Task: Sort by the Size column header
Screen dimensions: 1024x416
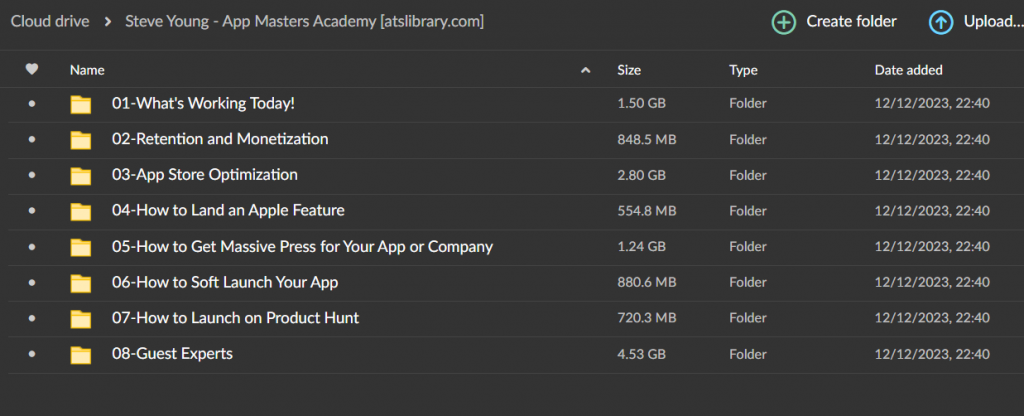Action: click(629, 70)
